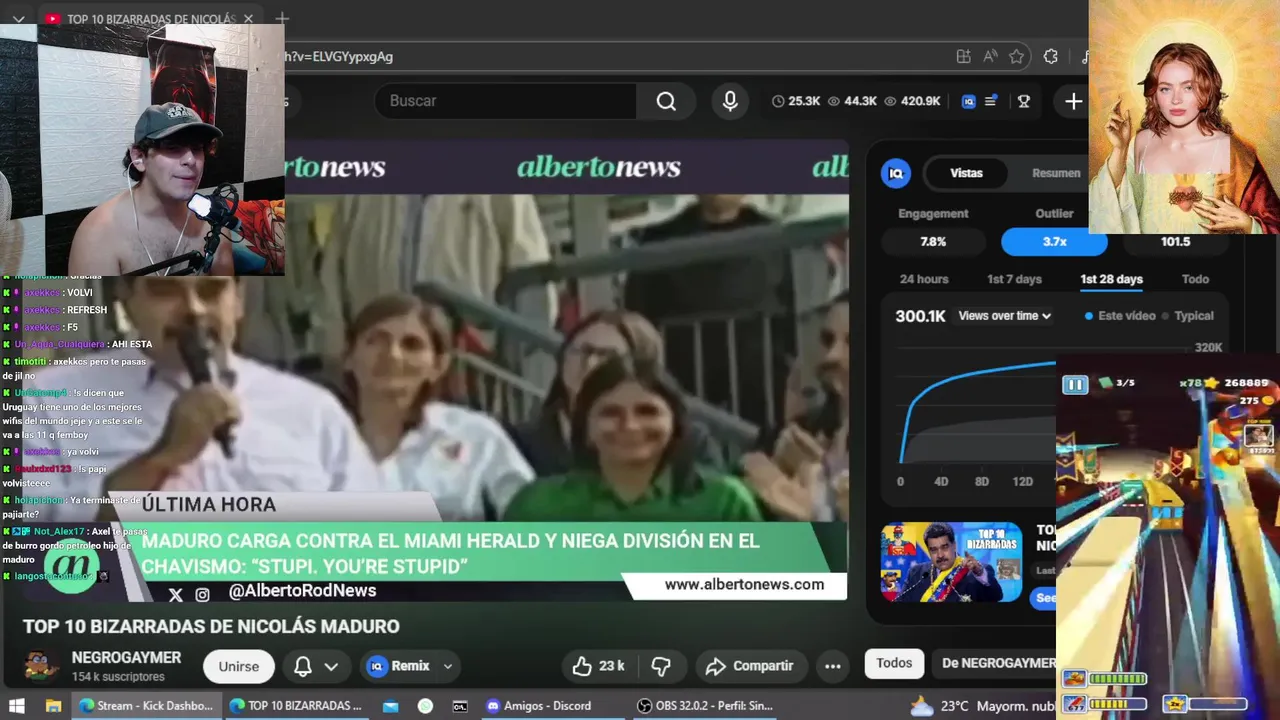
Task: Click the 420.9K views stat
Action: [911, 101]
